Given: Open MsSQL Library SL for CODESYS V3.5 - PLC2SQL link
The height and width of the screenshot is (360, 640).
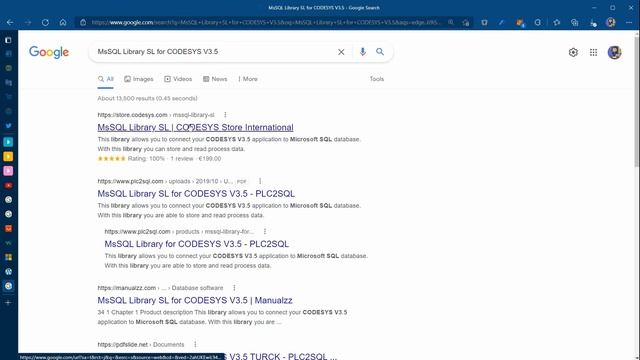Looking at the screenshot, I should coord(196,193).
